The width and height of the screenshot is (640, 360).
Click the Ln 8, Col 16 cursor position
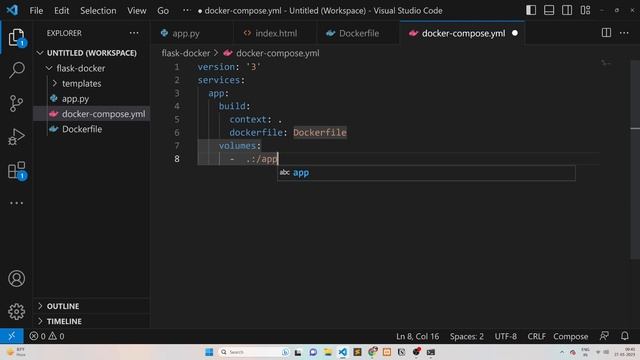tap(417, 336)
